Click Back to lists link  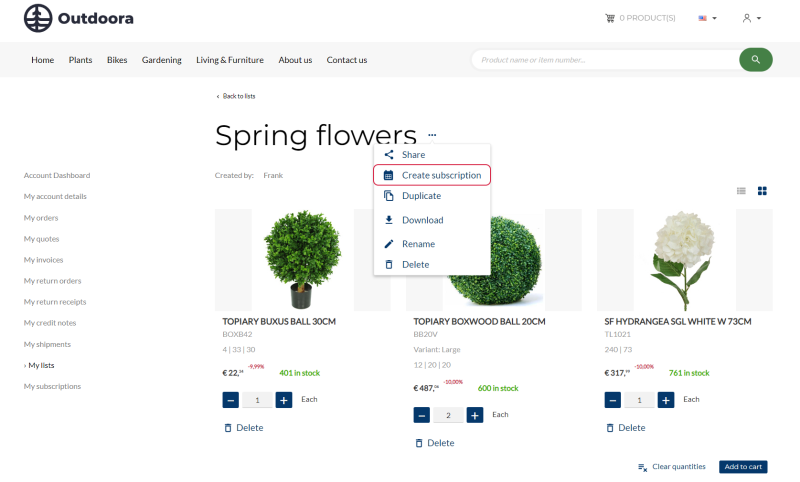[x=236, y=96]
